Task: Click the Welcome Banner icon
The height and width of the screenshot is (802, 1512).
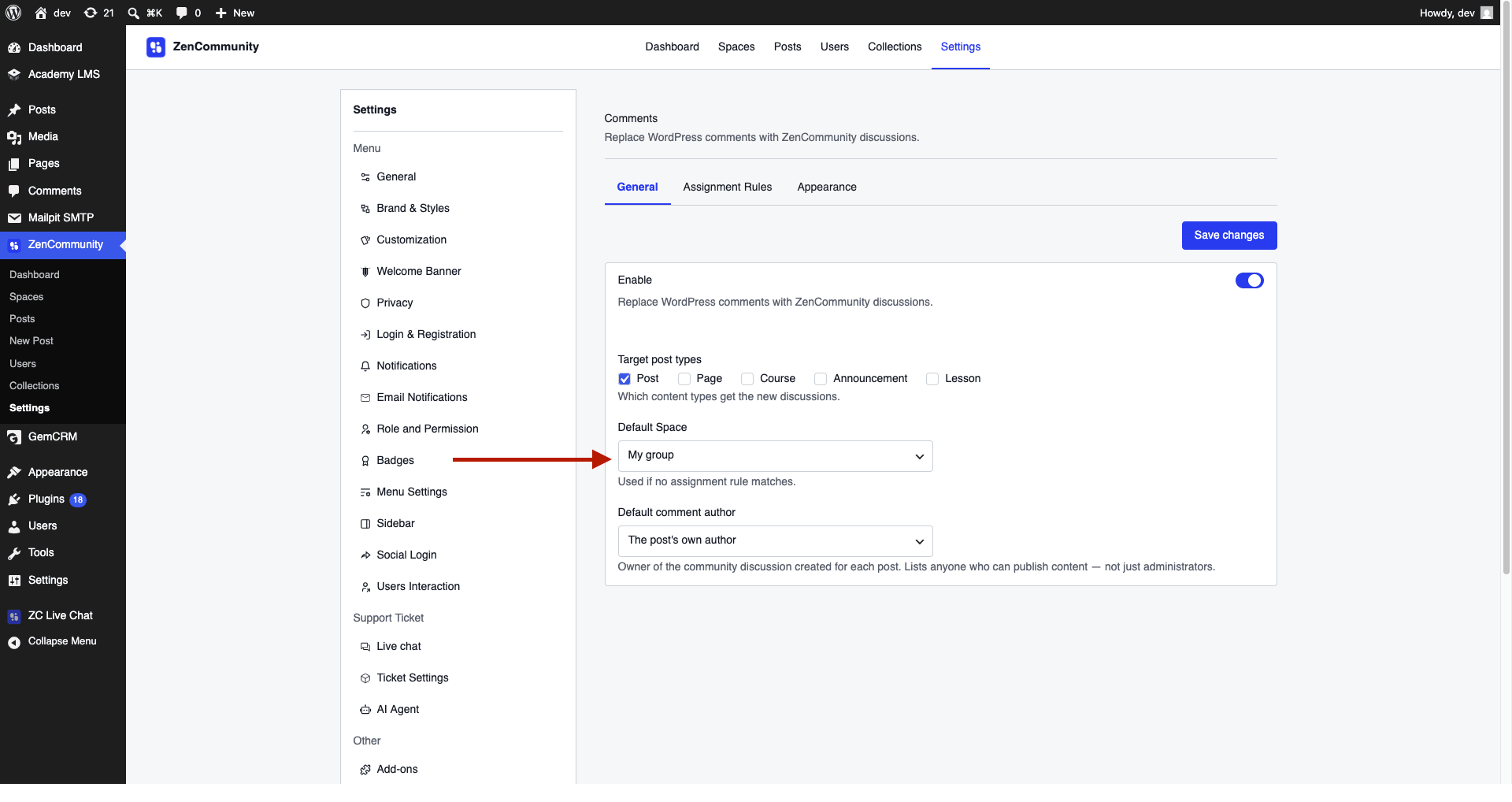Action: click(x=365, y=272)
